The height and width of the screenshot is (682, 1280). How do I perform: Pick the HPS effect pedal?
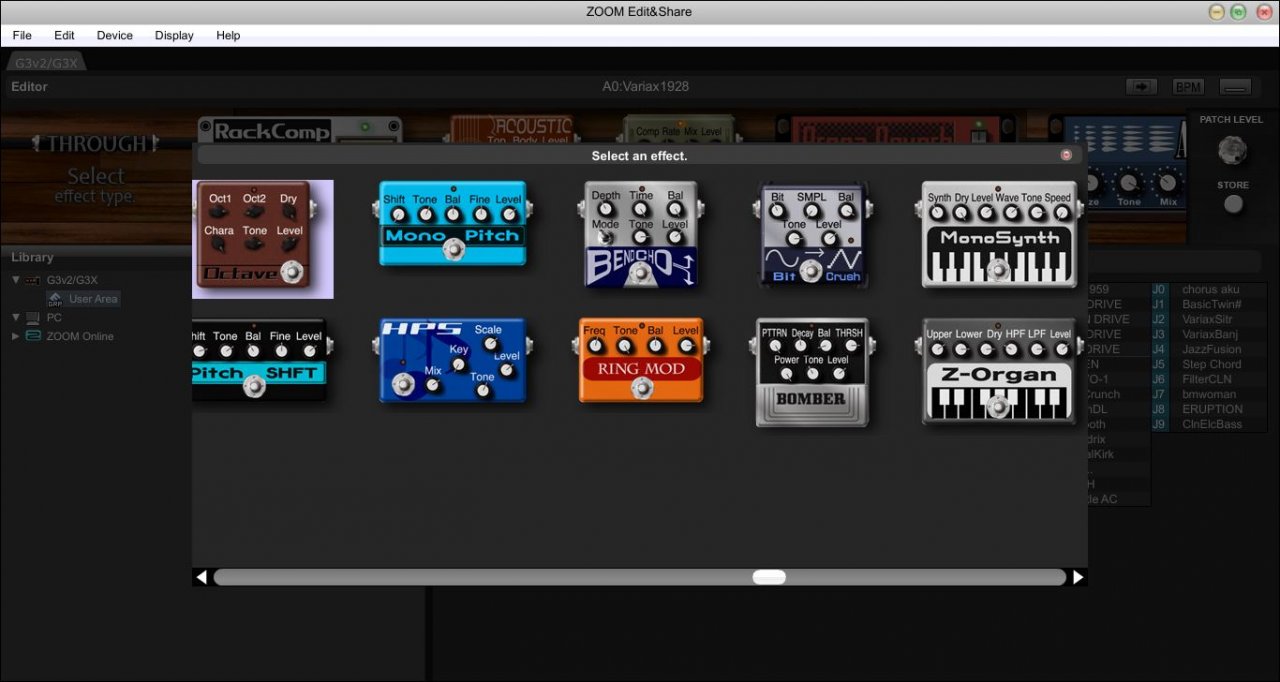[453, 360]
